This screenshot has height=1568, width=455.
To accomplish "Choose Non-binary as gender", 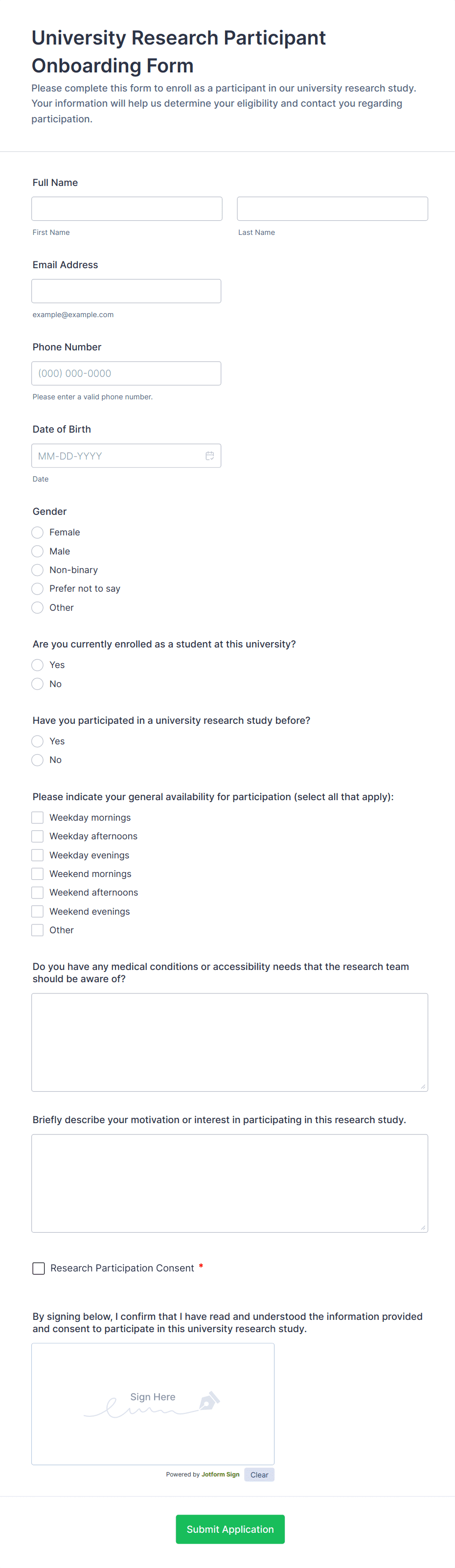I will tap(38, 570).
